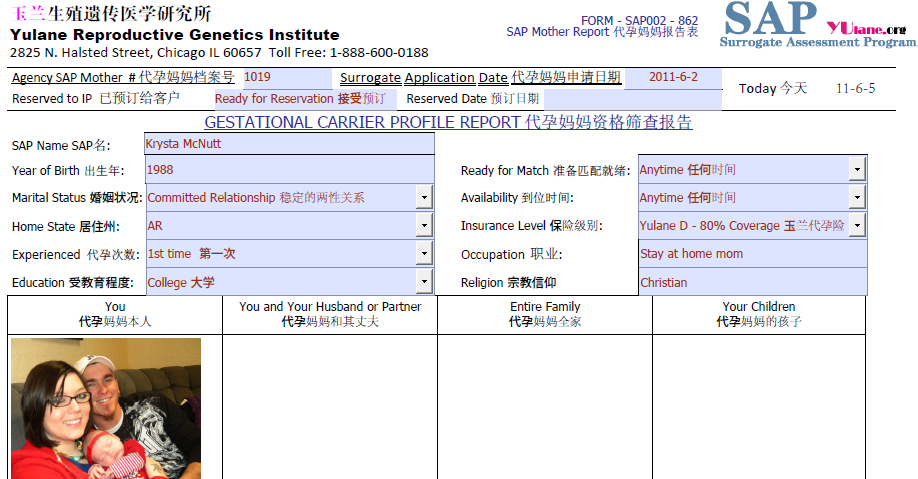Click the 'You' column header
The image size is (918, 479).
pyautogui.click(x=115, y=314)
